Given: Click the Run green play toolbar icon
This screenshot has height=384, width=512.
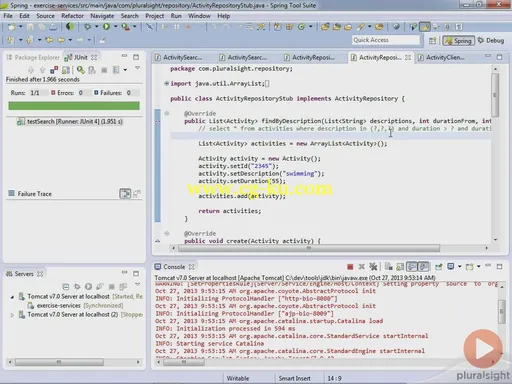Looking at the screenshot, I should coord(106,27).
